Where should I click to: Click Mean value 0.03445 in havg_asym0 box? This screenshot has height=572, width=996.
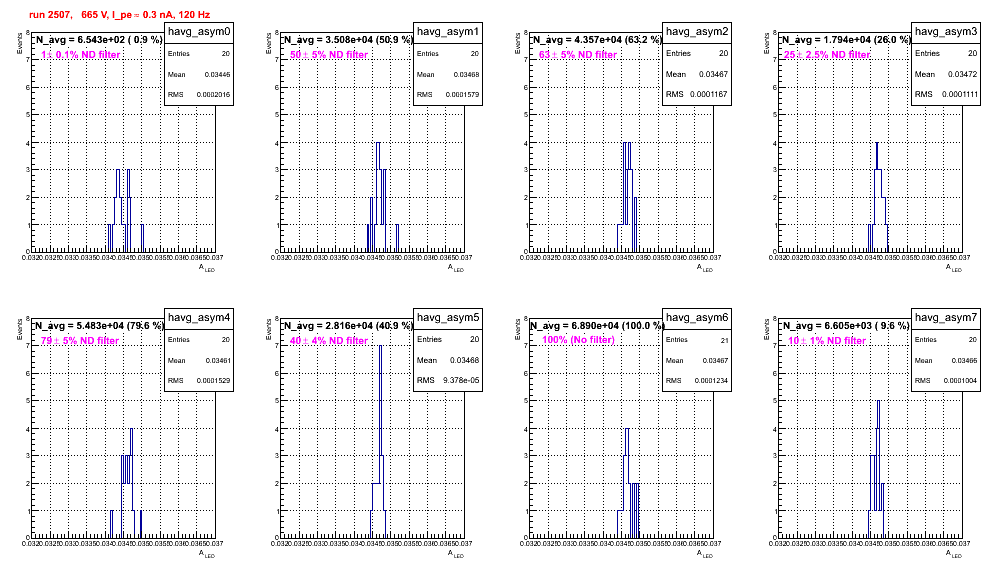(x=217, y=74)
